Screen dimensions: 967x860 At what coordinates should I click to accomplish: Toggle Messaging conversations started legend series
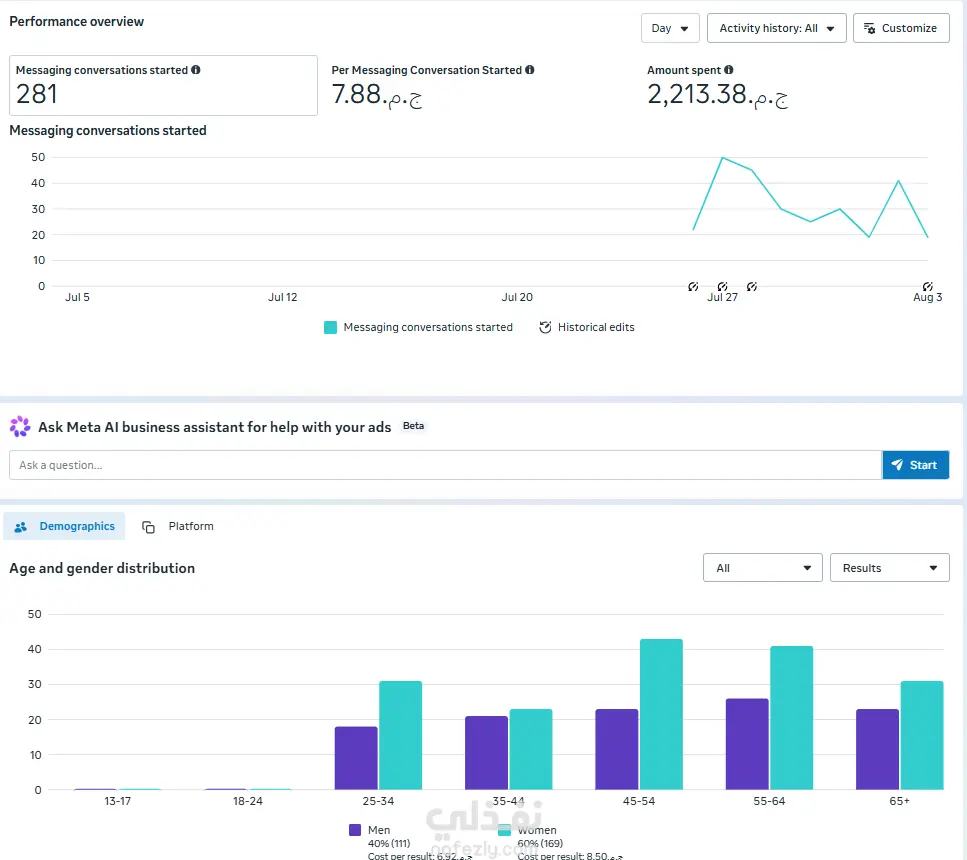point(418,327)
